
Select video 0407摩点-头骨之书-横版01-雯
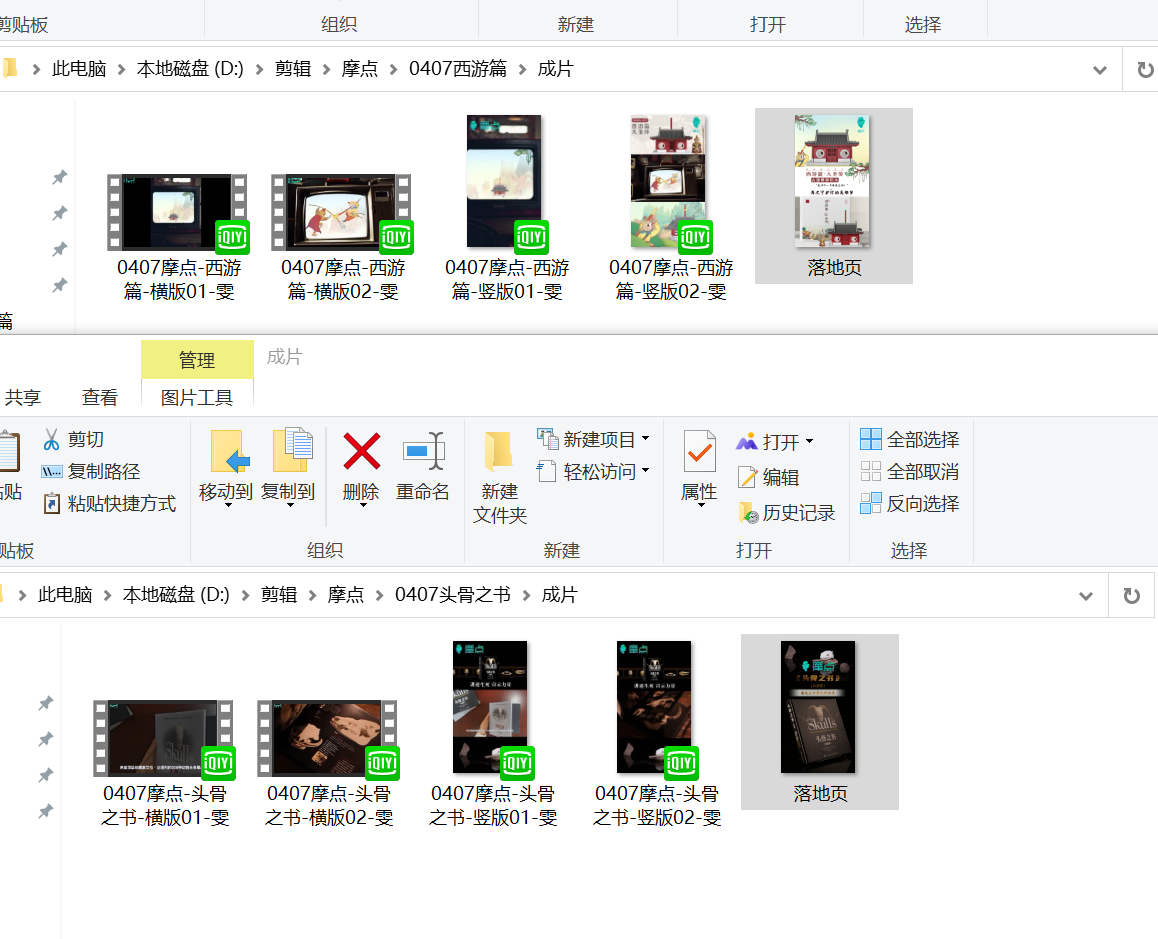tap(164, 764)
